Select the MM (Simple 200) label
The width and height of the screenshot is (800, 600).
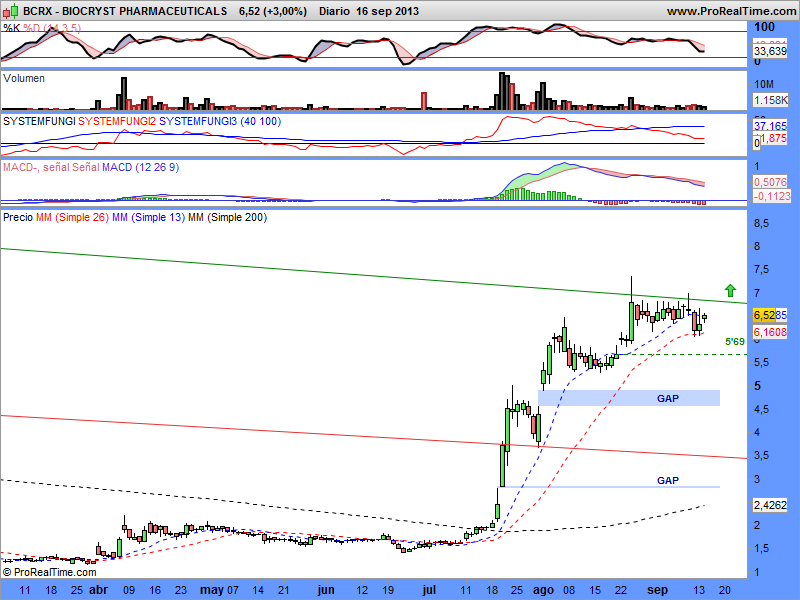click(228, 217)
